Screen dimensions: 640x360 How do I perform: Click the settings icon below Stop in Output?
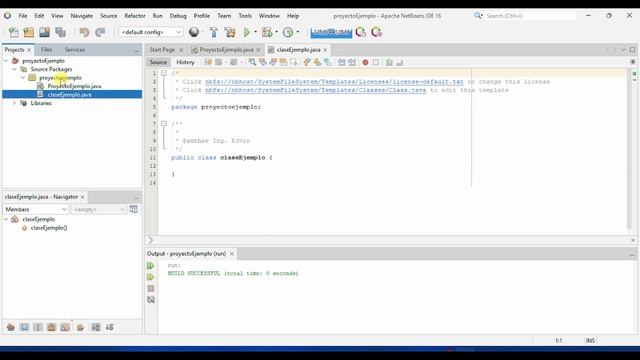[x=151, y=300]
